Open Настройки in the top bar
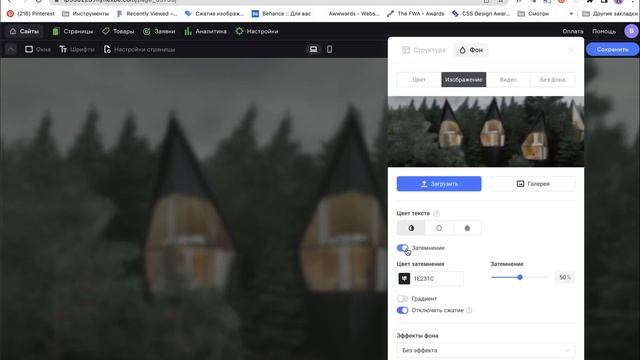The width and height of the screenshot is (640, 360). tap(257, 31)
